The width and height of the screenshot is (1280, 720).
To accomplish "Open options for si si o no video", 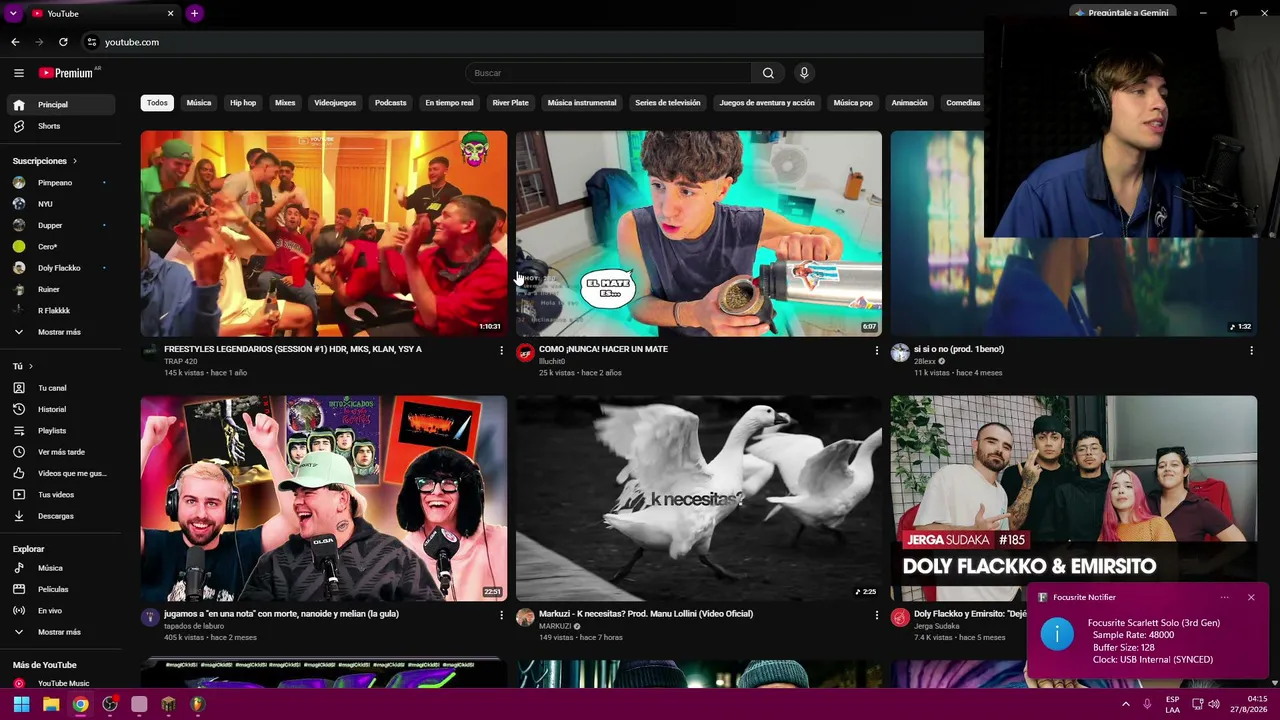I will pos(1251,350).
